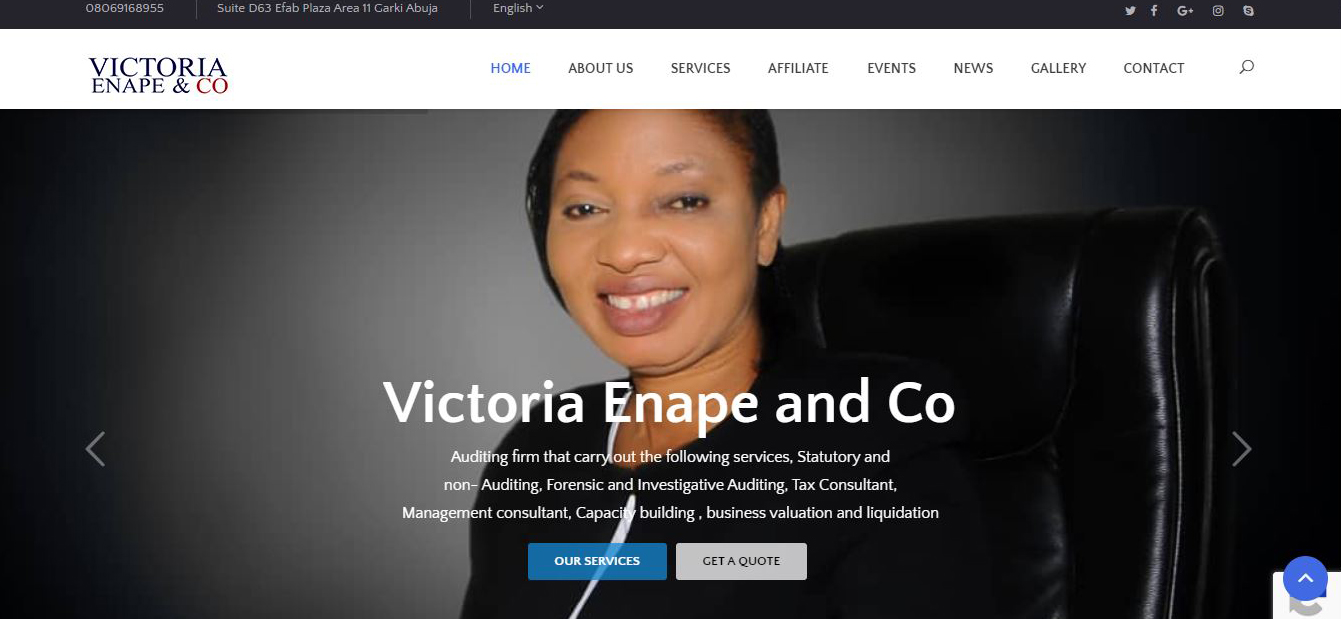
Task: Click the search magnifier icon
Action: click(x=1246, y=67)
